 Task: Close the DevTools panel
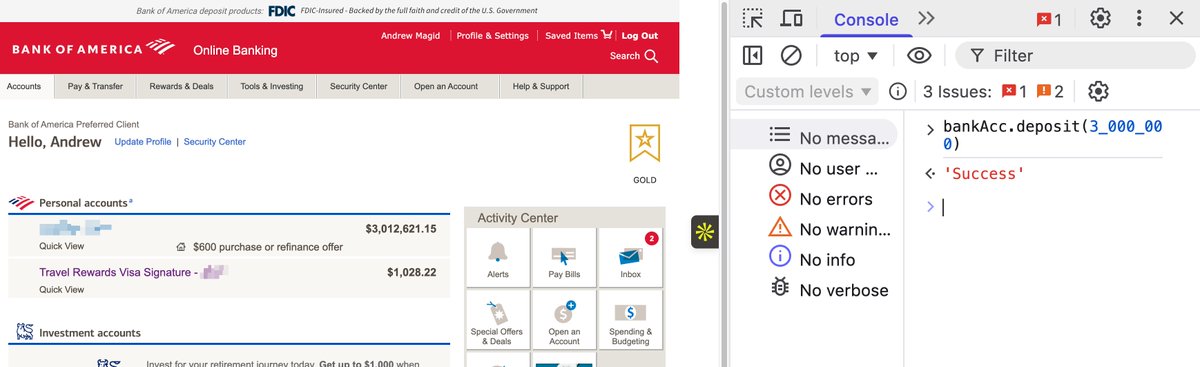(1176, 18)
